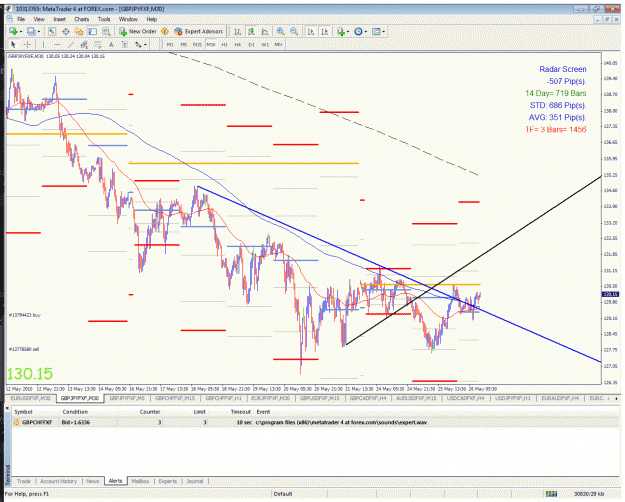The width and height of the screenshot is (625, 502).
Task: Expand the New Chart dropdown arrow
Action: coord(21,32)
